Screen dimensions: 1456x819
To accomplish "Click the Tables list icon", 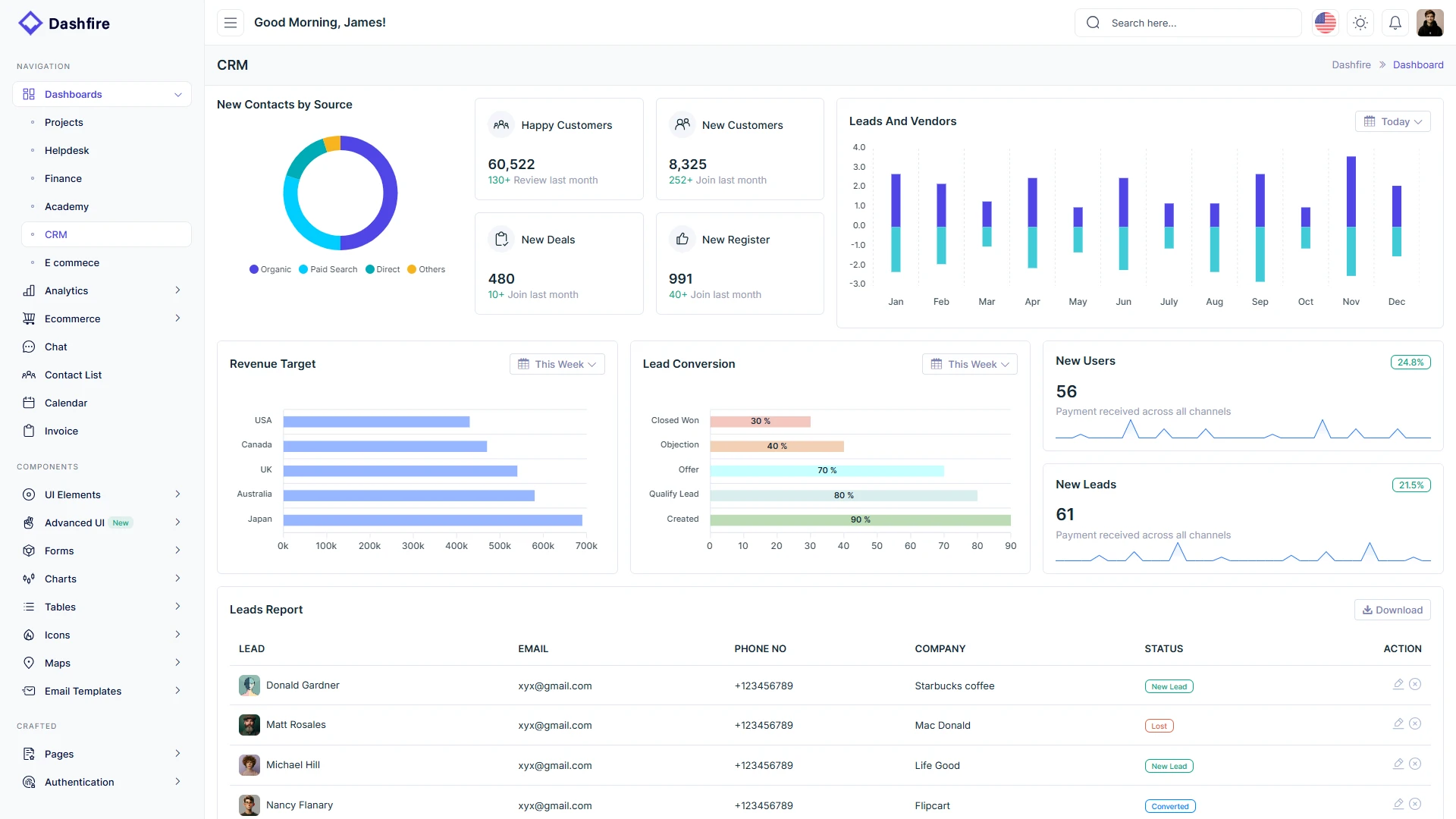I will [x=29, y=607].
